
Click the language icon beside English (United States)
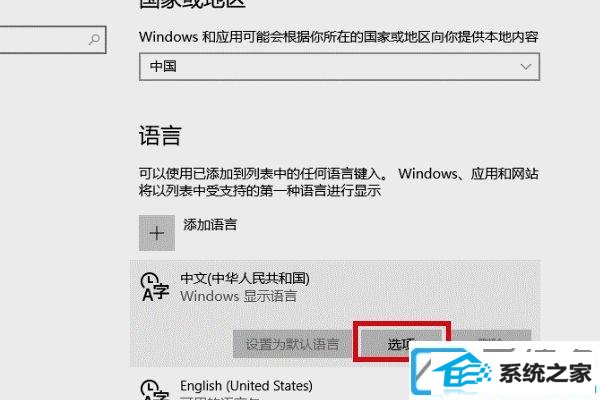pos(154,390)
